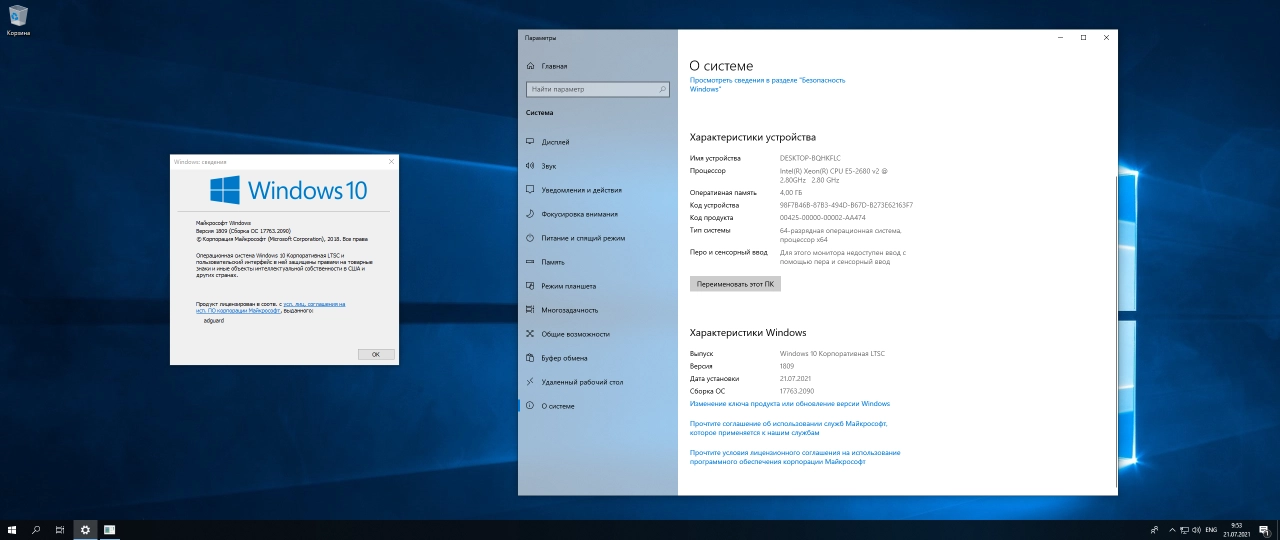Maximize the Параметры settings window
This screenshot has height=540, width=1280.
1083,37
